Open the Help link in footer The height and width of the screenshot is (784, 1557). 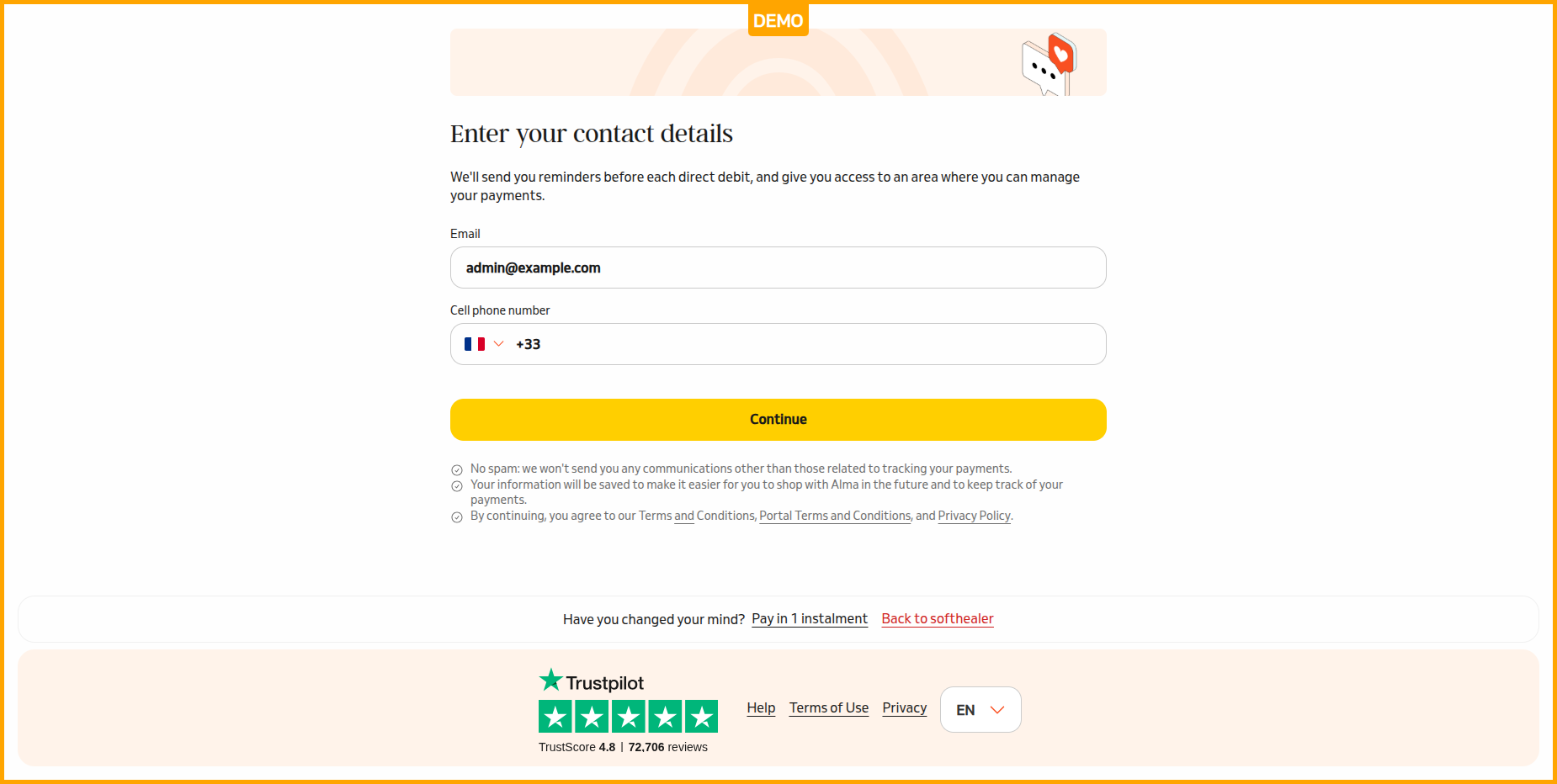[761, 708]
